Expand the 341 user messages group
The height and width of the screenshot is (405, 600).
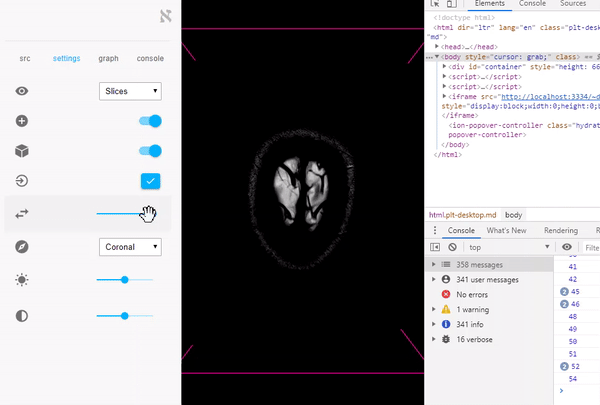(434, 279)
